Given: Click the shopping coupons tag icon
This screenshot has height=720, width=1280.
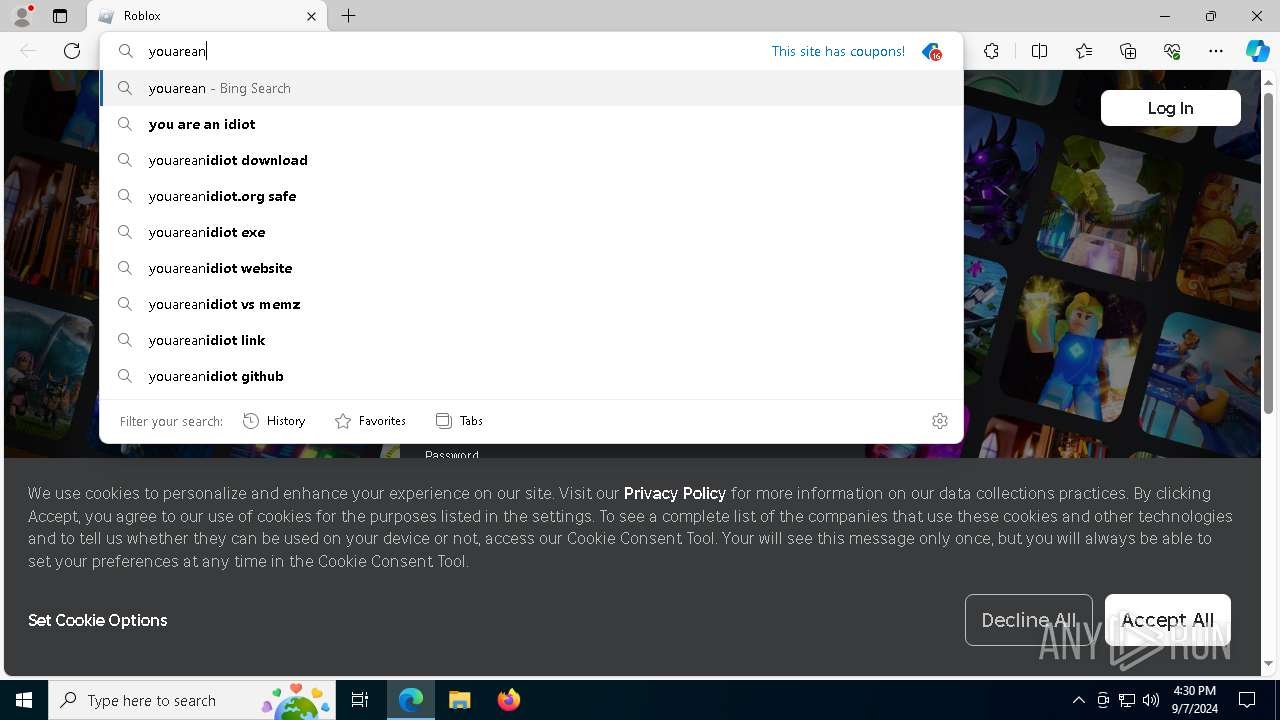Looking at the screenshot, I should (x=932, y=51).
